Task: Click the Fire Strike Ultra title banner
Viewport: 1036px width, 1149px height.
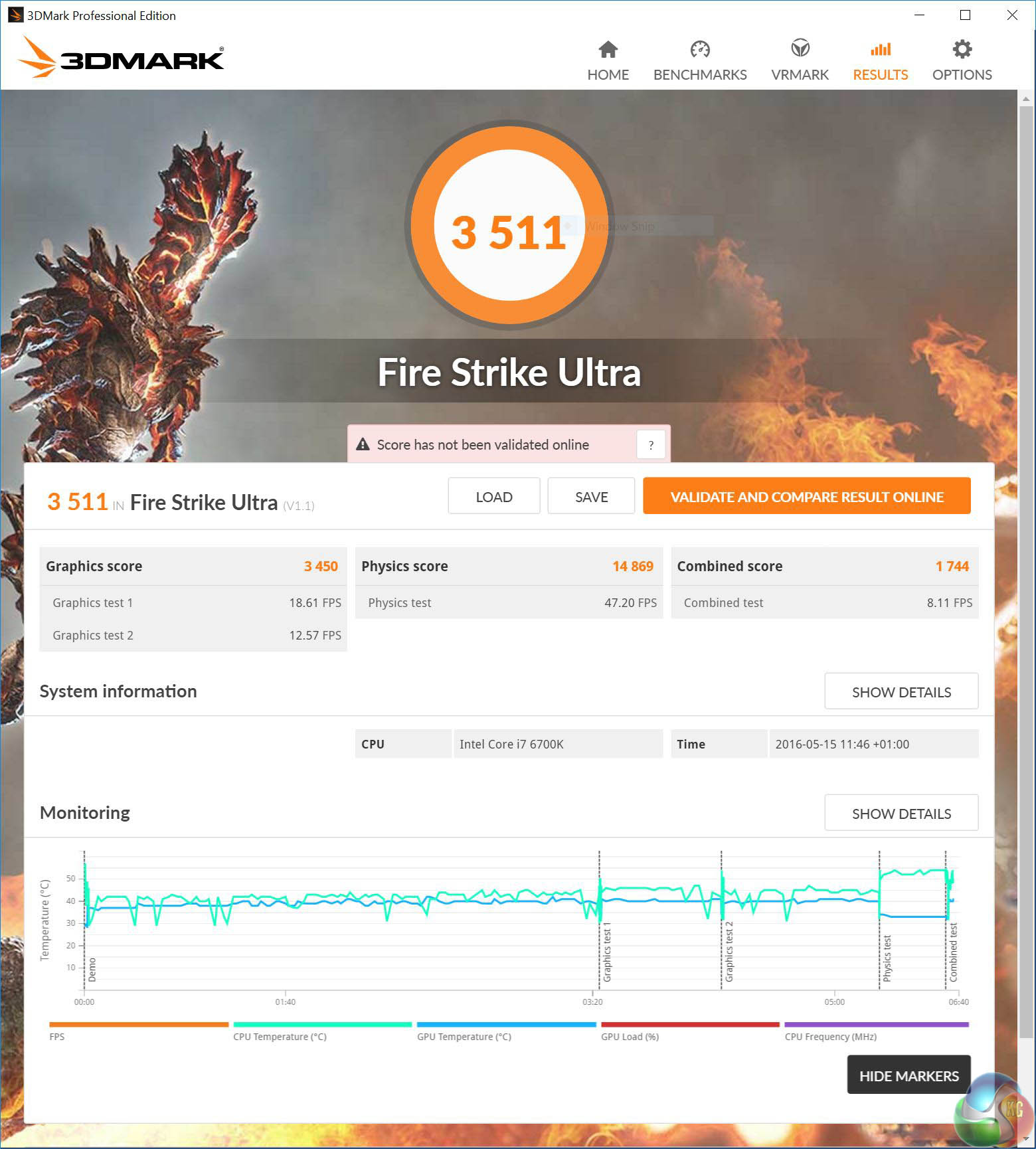Action: pos(509,371)
